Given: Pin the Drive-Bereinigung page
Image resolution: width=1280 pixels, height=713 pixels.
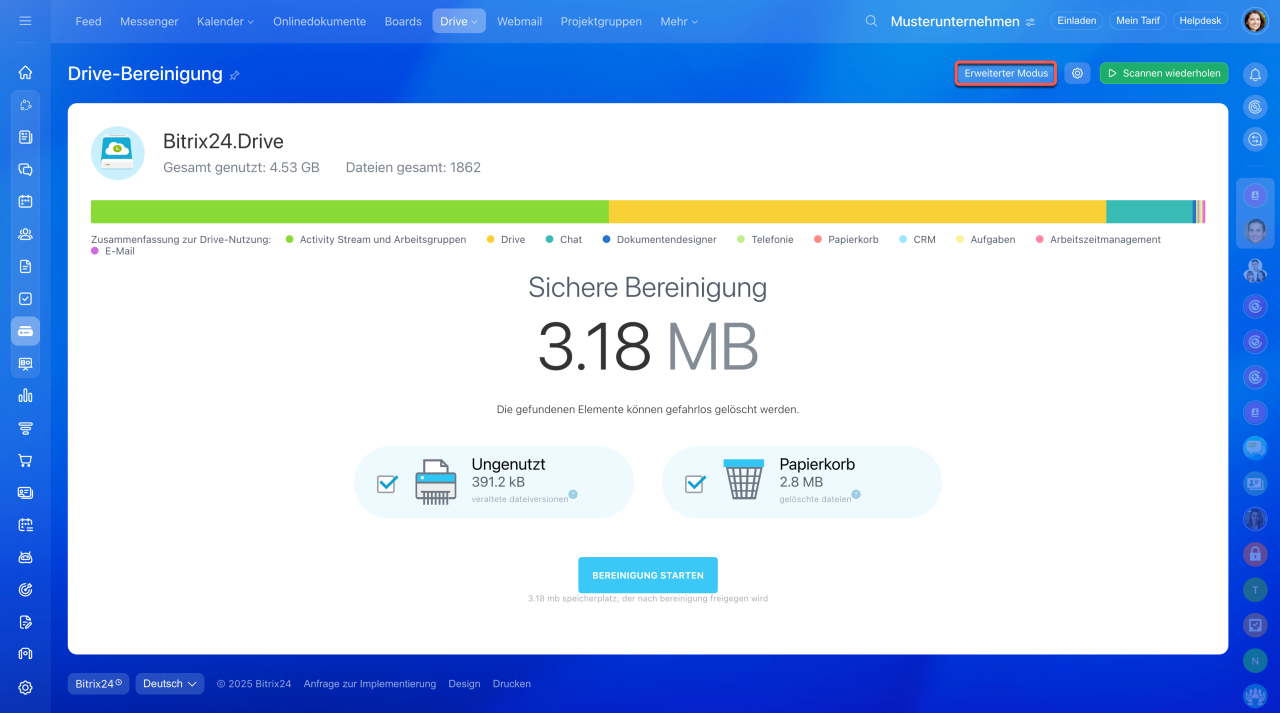Looking at the screenshot, I should 234,75.
